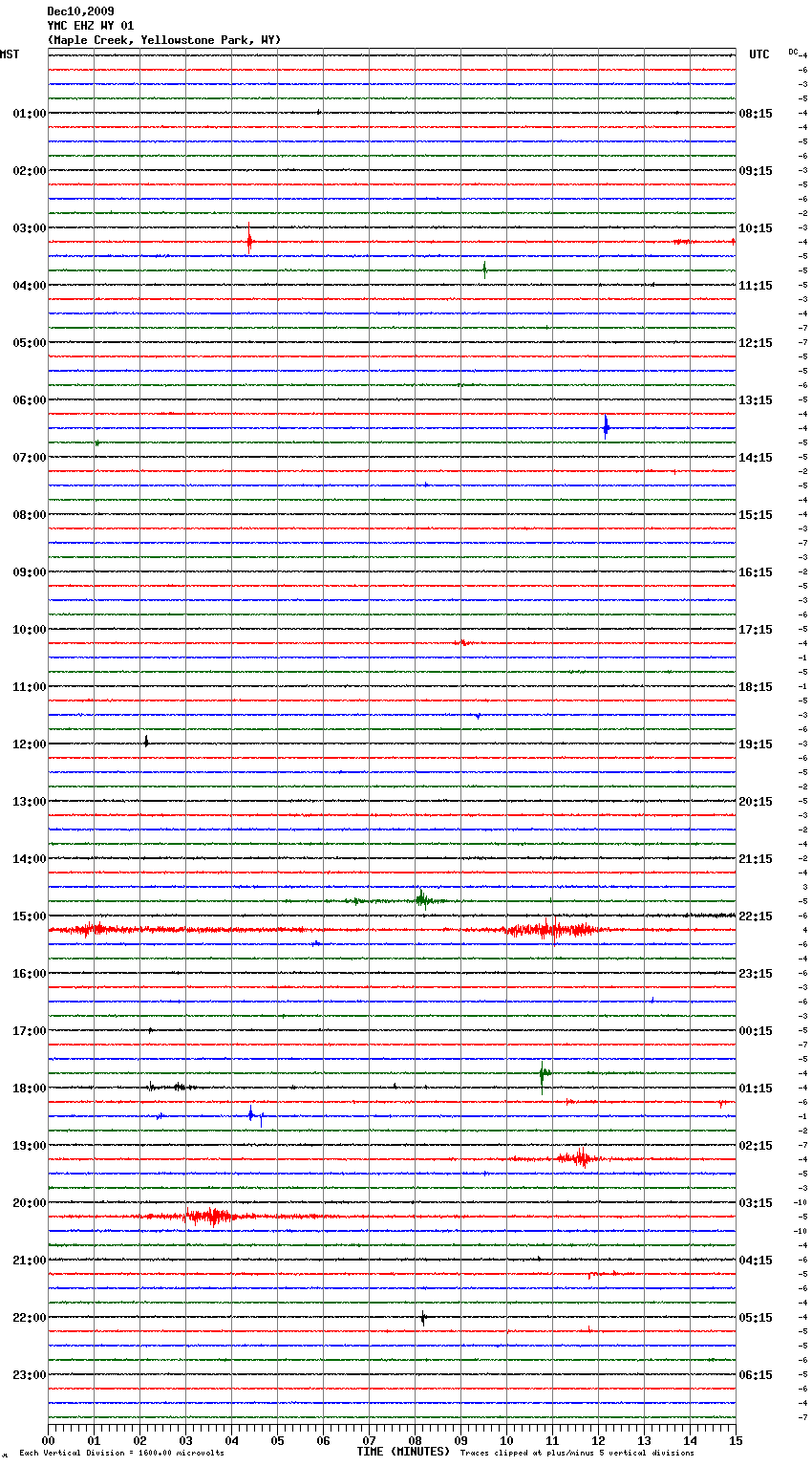Click the '23:15' UTC time label
This screenshot has width=812, height=1466.
(756, 974)
